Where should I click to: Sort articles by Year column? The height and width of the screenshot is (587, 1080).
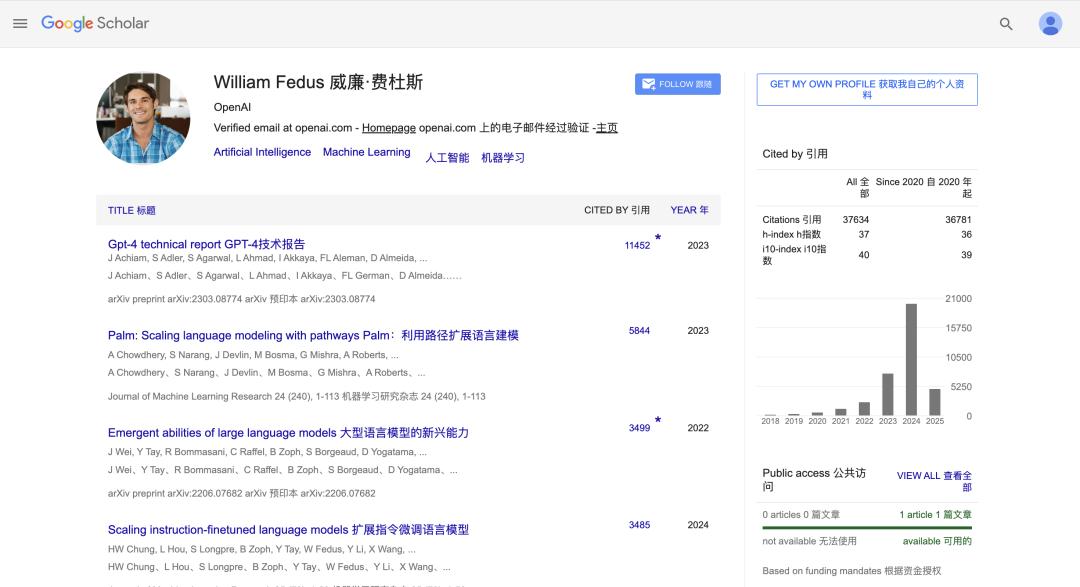689,210
